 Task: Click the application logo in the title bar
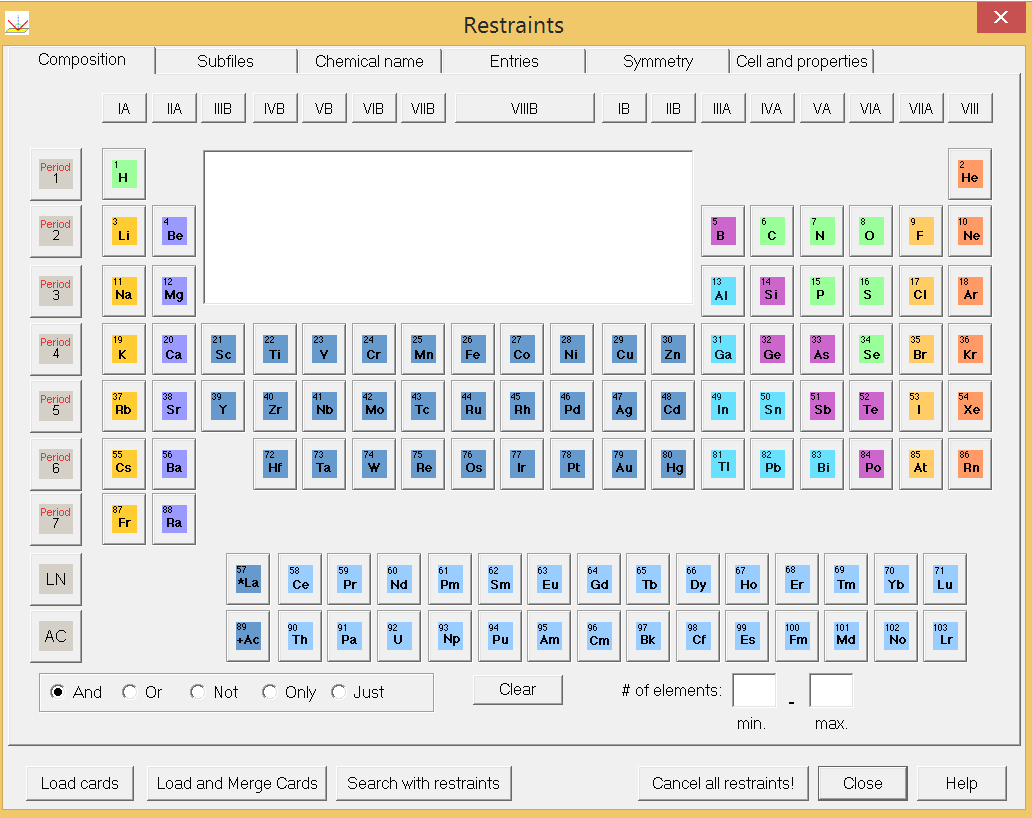tap(16, 22)
